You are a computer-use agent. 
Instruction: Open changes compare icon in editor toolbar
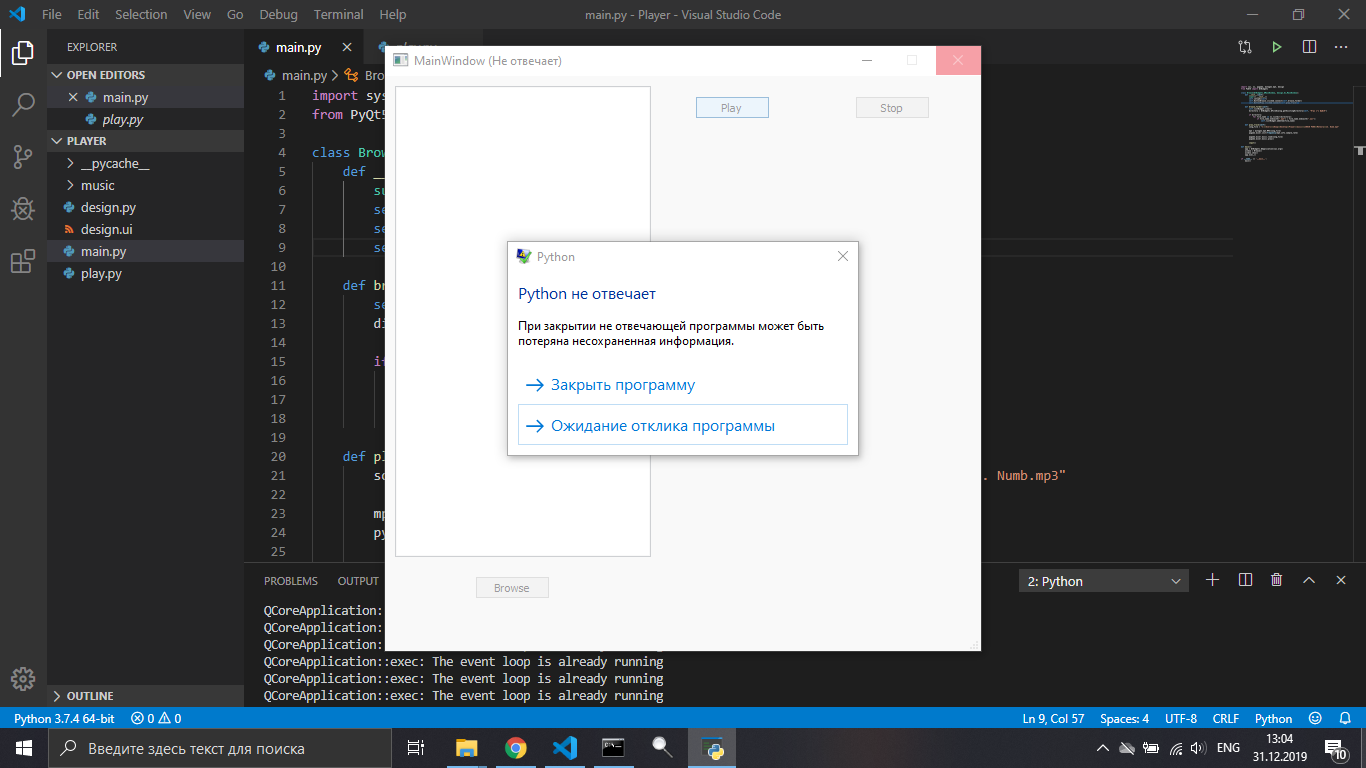(x=1244, y=47)
